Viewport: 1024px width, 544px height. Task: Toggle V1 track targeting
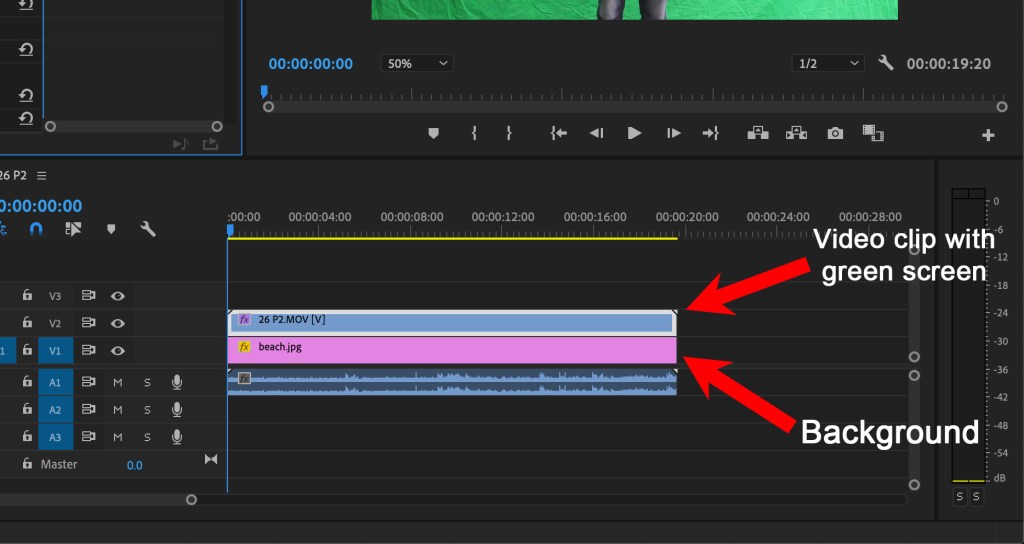pyautogui.click(x=56, y=351)
